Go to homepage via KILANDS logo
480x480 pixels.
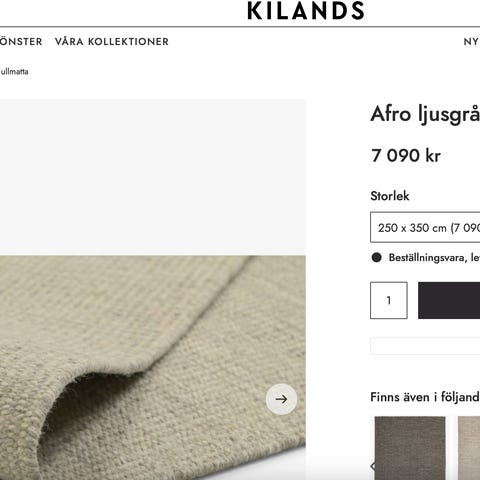click(x=306, y=10)
